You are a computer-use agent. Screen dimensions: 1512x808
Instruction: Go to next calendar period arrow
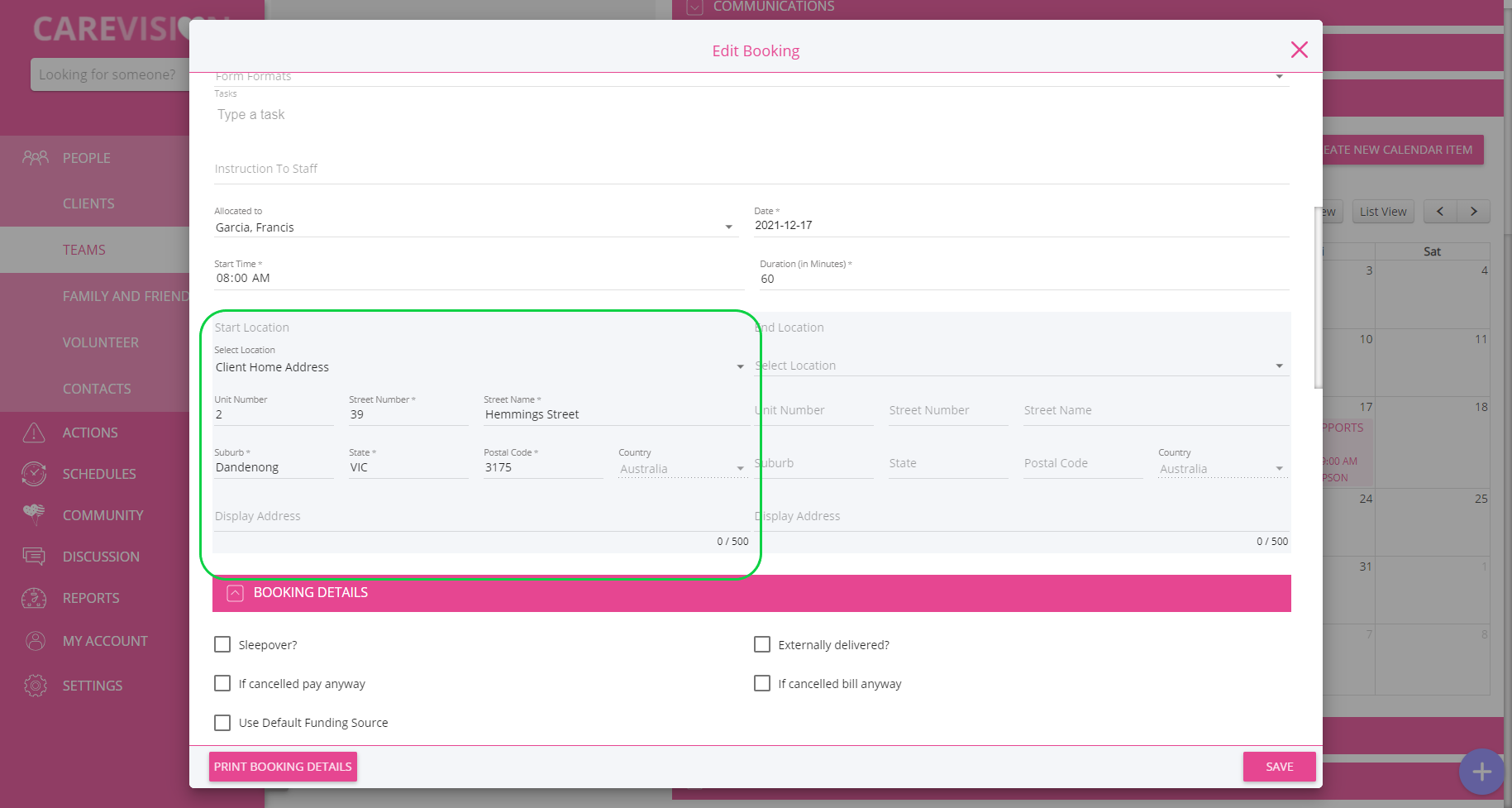1473,212
